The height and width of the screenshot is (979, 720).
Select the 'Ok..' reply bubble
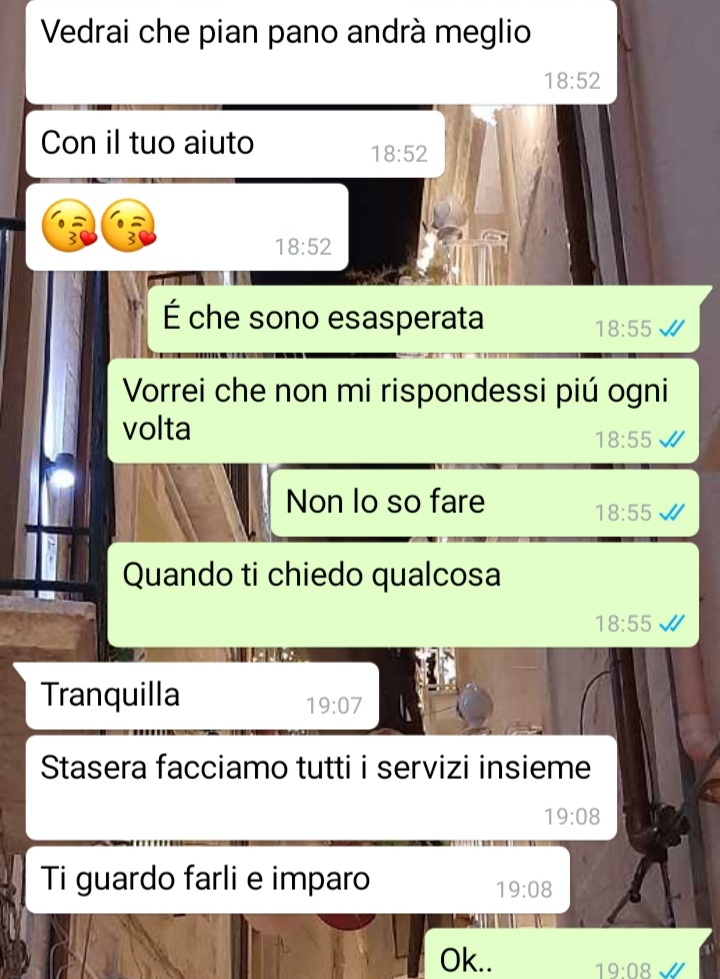[x=567, y=954]
